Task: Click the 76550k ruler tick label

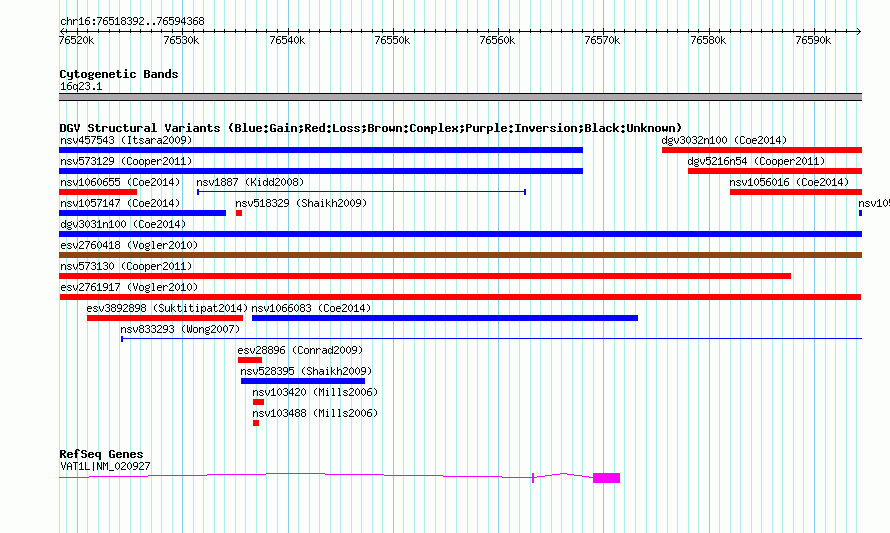Action: tap(392, 40)
